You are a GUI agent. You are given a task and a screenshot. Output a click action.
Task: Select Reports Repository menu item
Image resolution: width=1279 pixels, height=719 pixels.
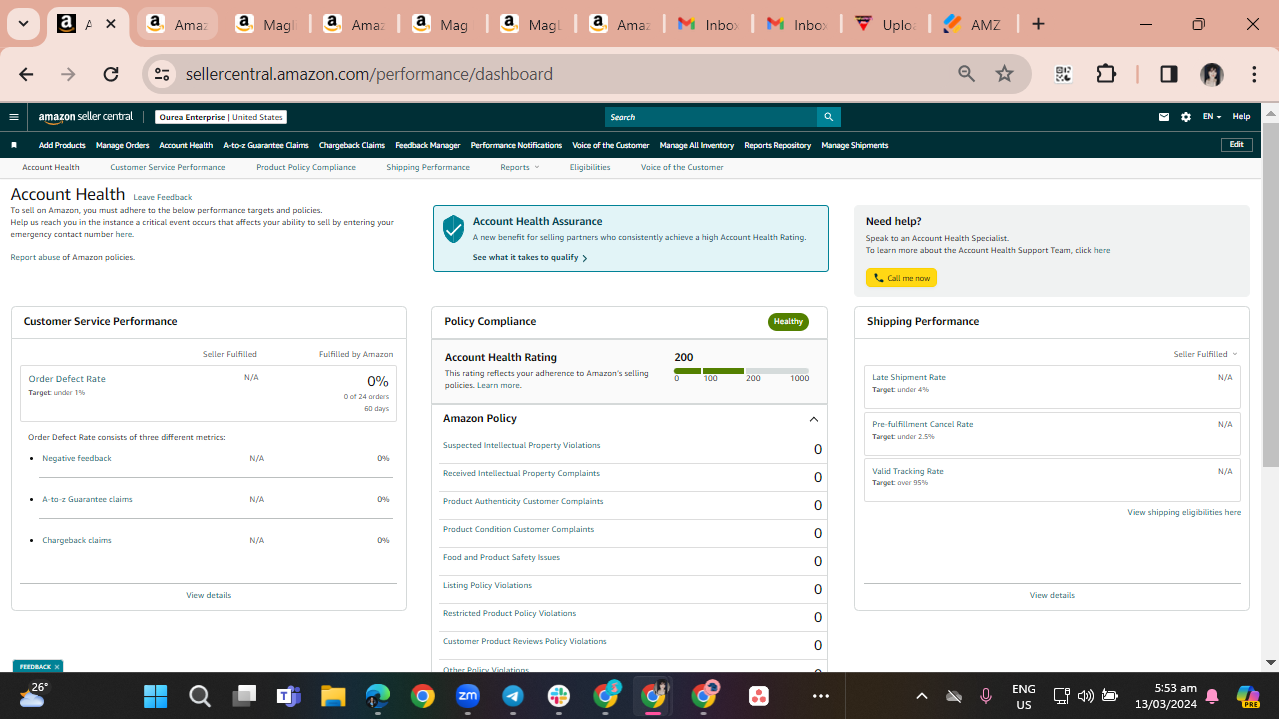777,145
